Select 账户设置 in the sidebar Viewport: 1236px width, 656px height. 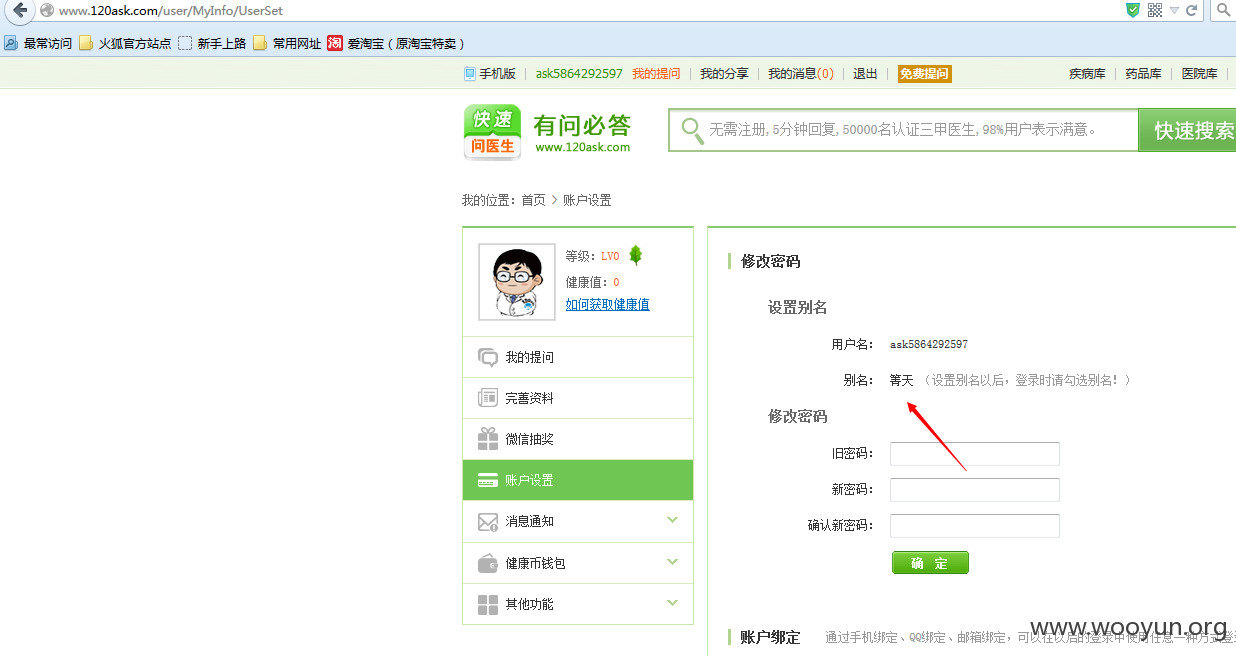click(578, 480)
